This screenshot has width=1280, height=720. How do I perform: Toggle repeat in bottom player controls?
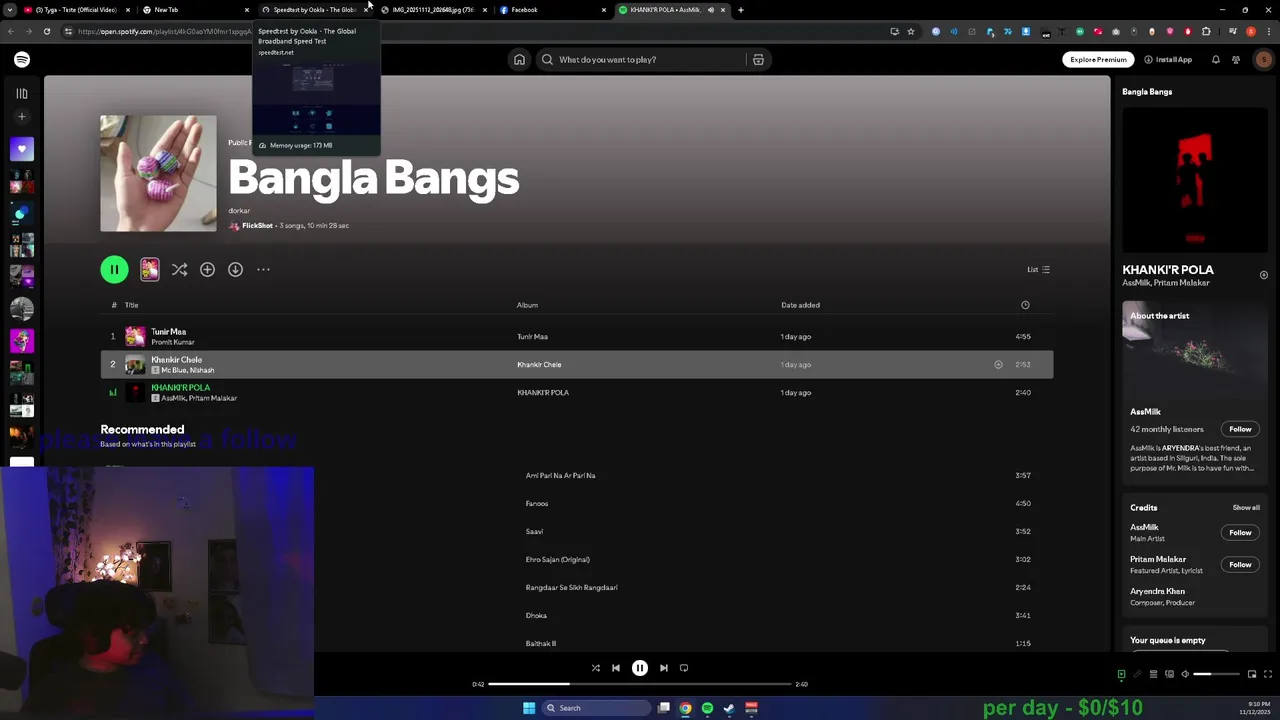click(684, 668)
